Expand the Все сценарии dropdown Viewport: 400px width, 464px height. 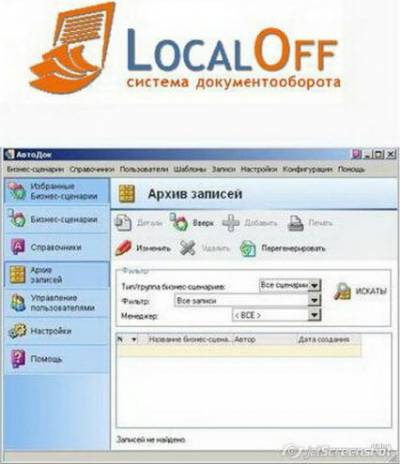314,285
